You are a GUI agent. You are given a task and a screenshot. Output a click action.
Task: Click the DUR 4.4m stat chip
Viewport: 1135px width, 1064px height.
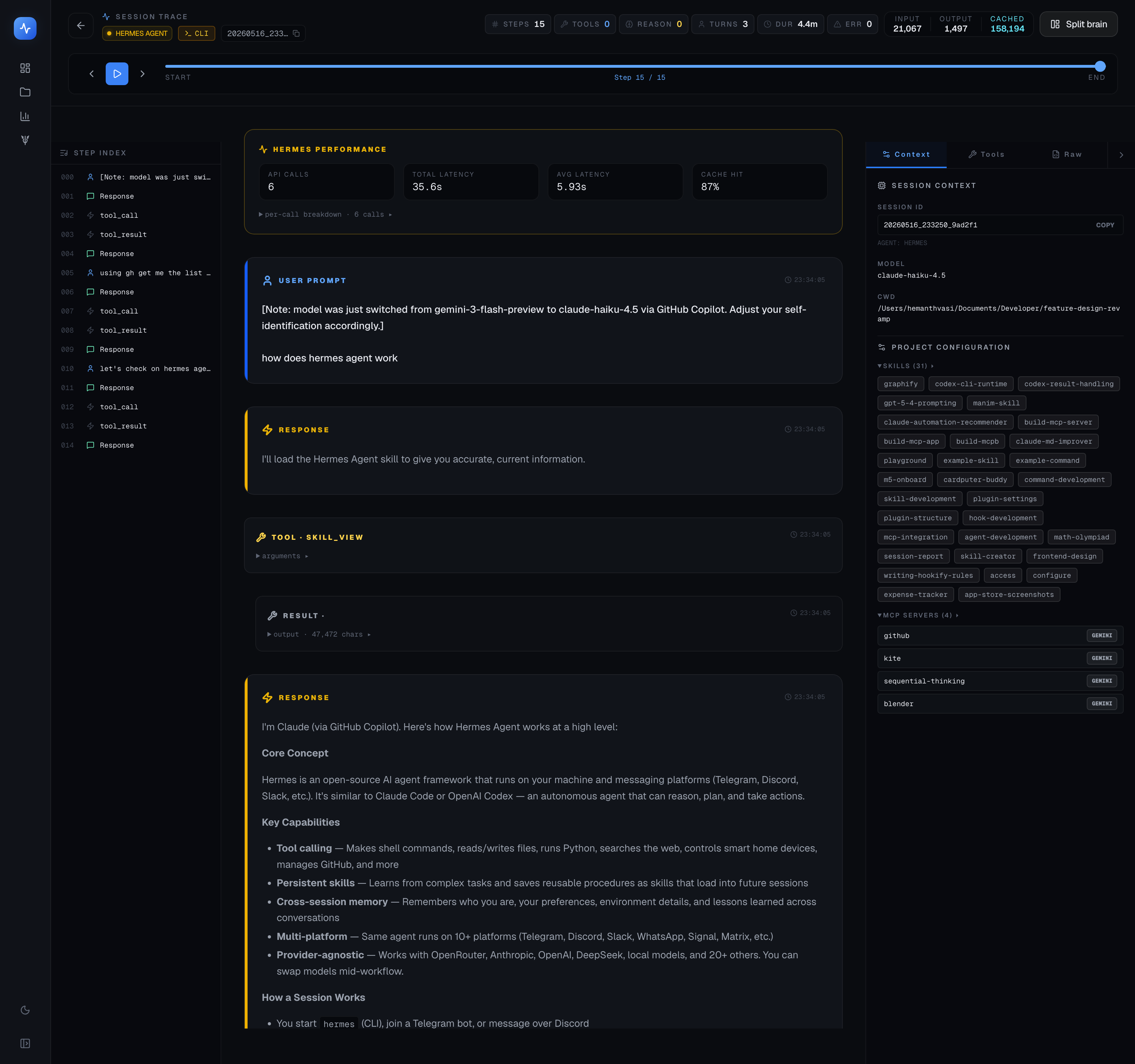[x=791, y=24]
